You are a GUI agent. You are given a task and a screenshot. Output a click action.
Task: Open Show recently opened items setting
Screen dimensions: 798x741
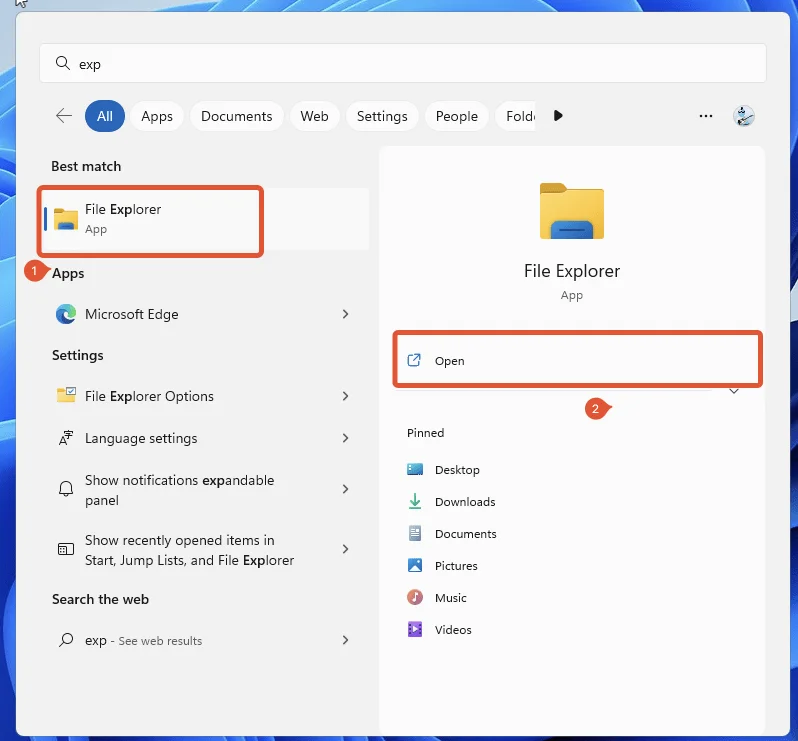click(x=204, y=550)
